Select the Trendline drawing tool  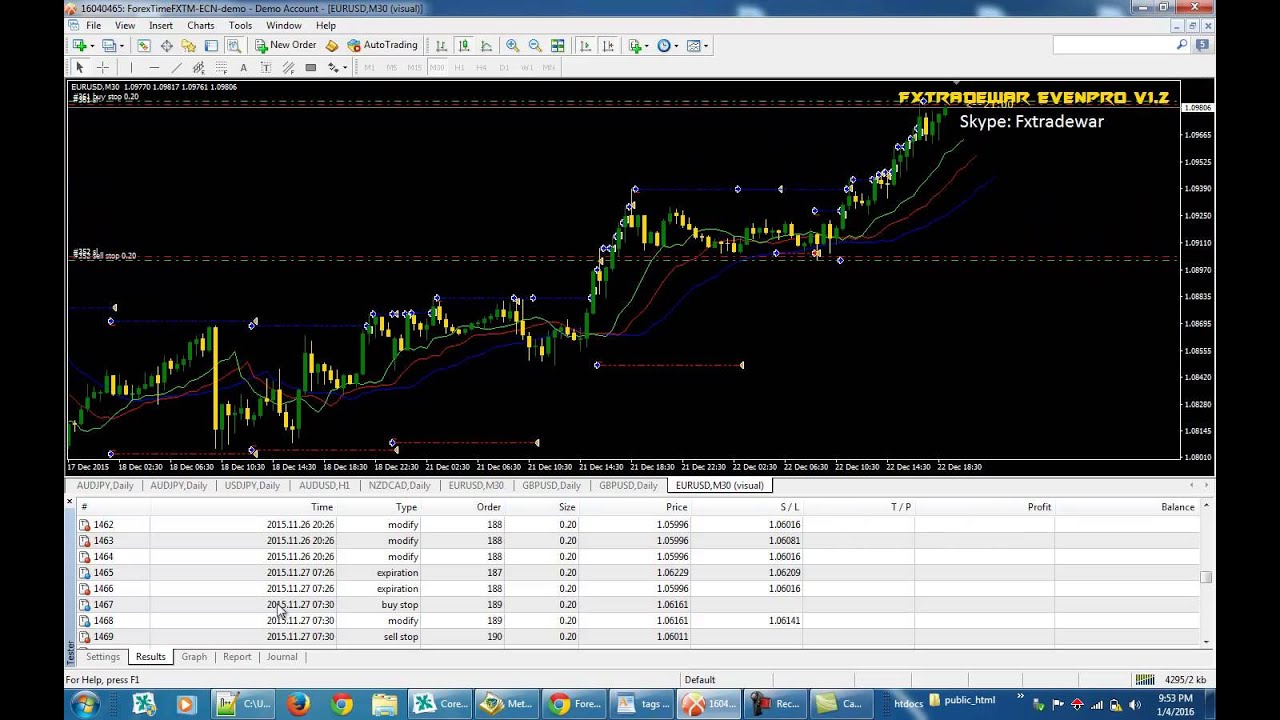click(176, 68)
